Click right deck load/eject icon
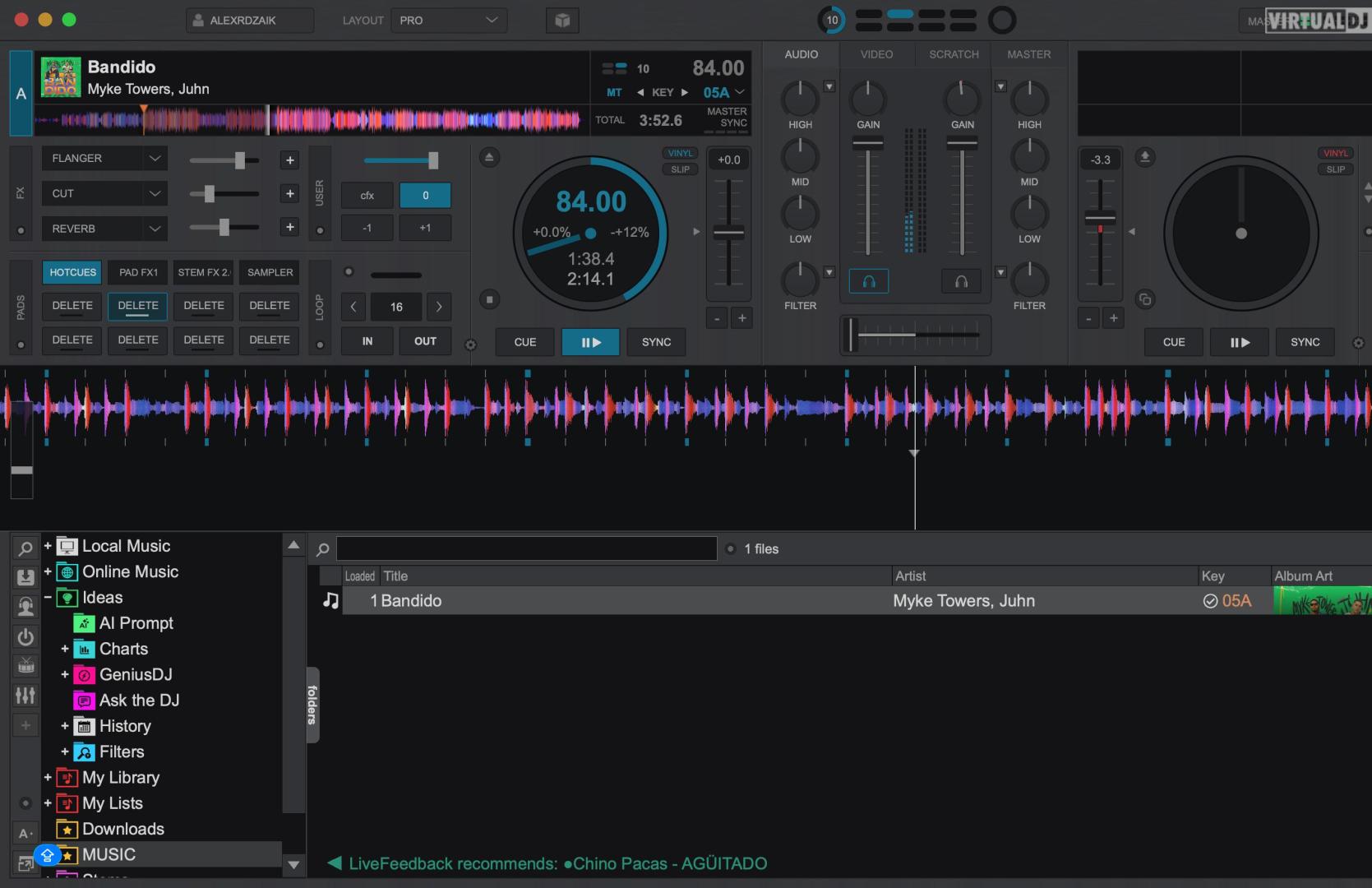The width and height of the screenshot is (1372, 888). (1144, 157)
